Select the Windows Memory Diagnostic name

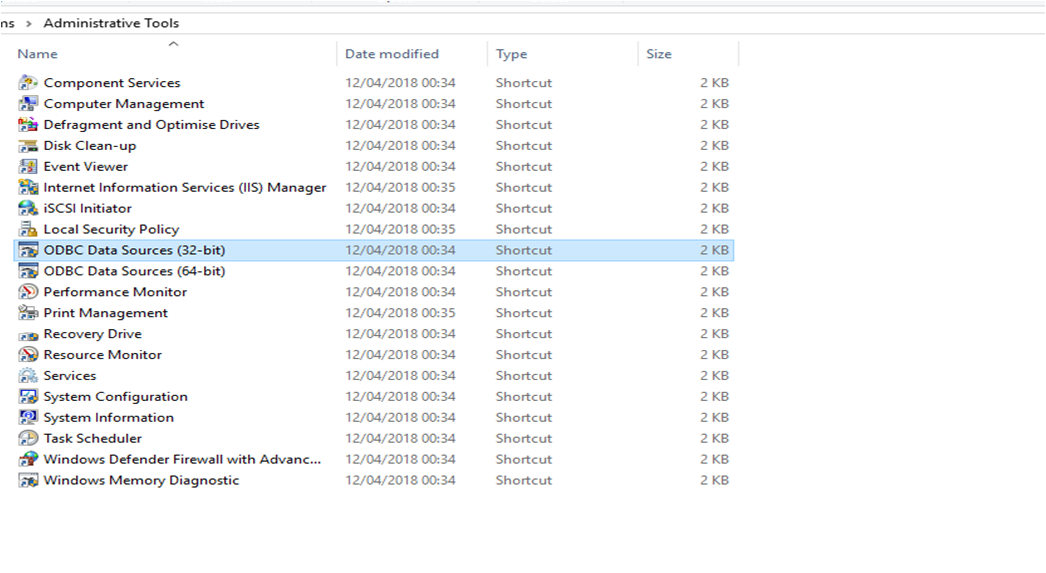pyautogui.click(x=141, y=480)
